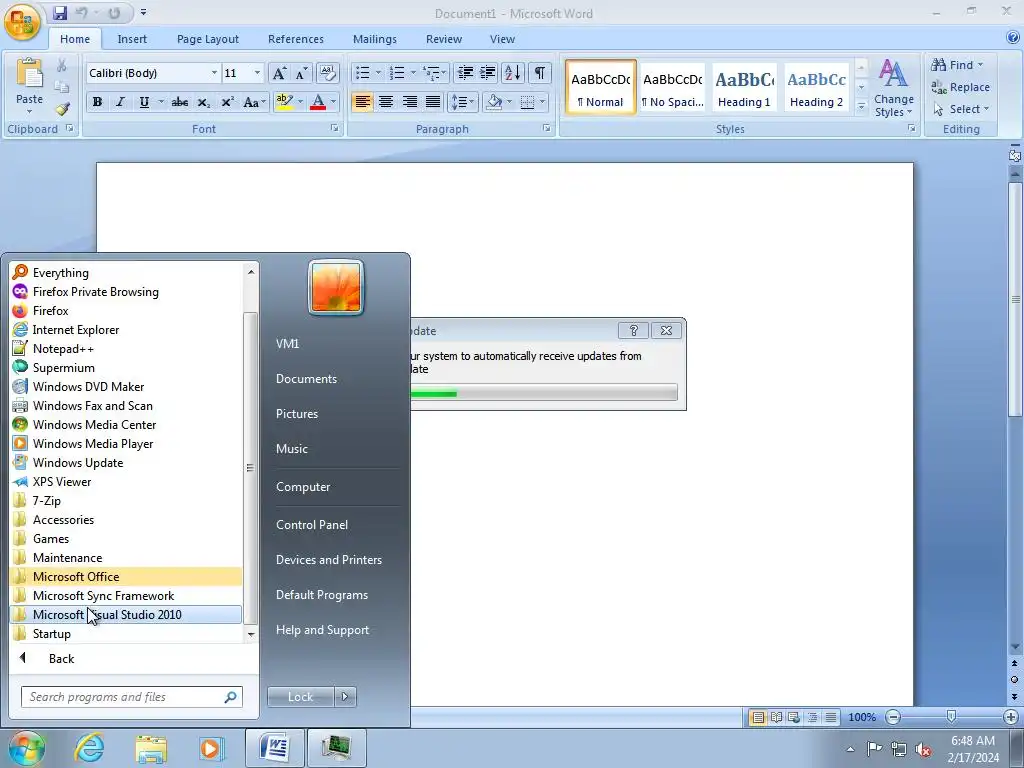Align text left
Viewport: 1024px width, 768px height.
coord(362,102)
